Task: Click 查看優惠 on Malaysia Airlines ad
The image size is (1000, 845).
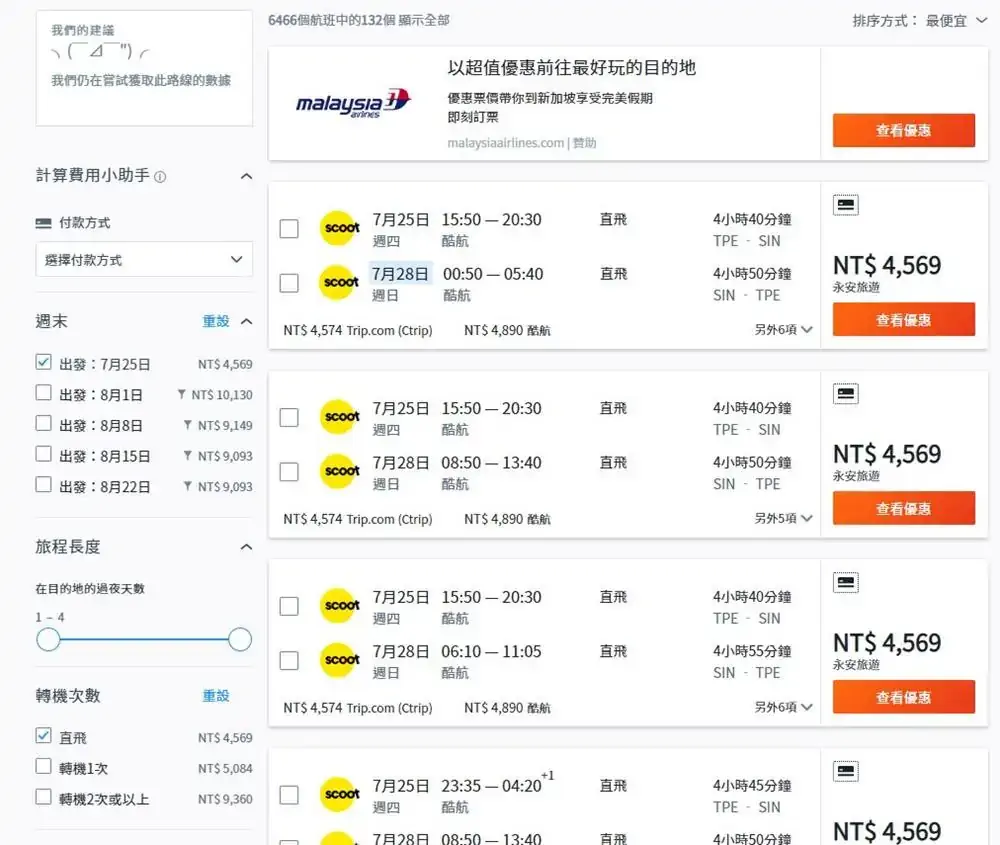Action: pyautogui.click(x=904, y=131)
